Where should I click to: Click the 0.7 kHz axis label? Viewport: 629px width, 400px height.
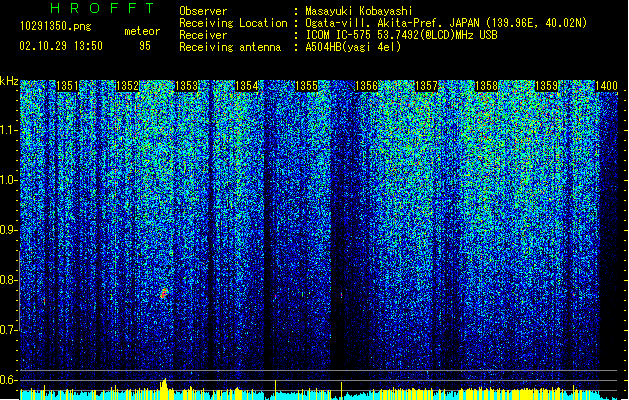click(x=9, y=330)
